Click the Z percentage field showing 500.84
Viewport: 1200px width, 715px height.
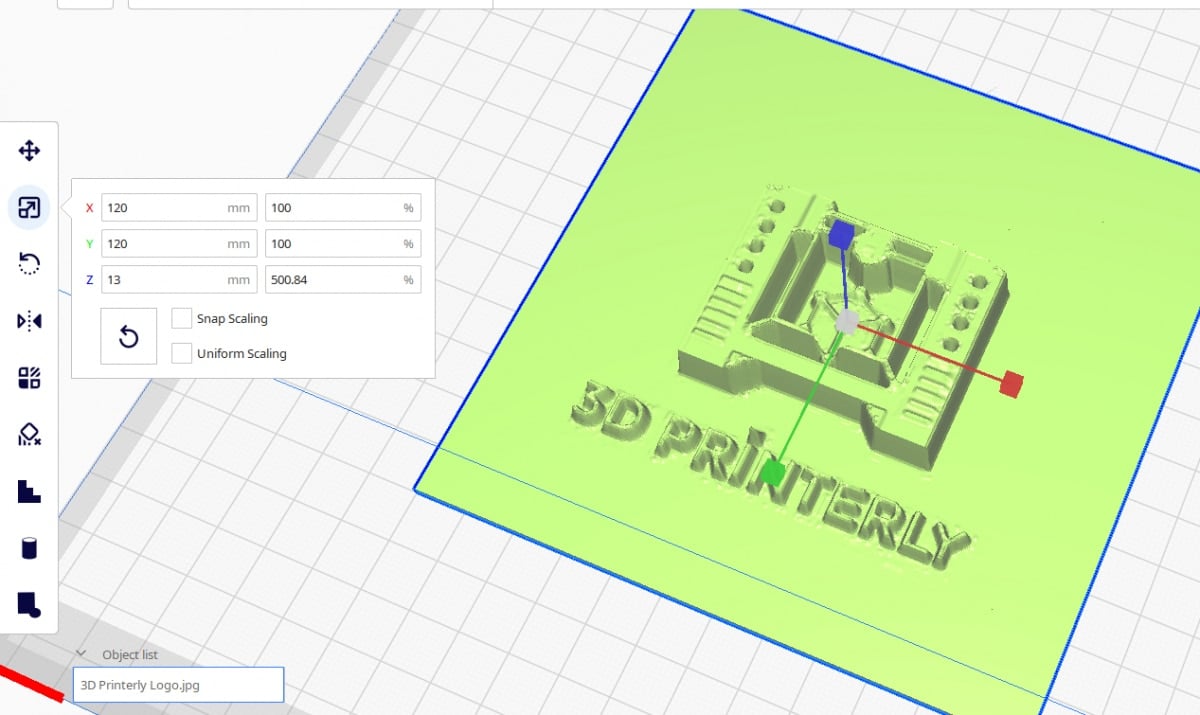(343, 280)
